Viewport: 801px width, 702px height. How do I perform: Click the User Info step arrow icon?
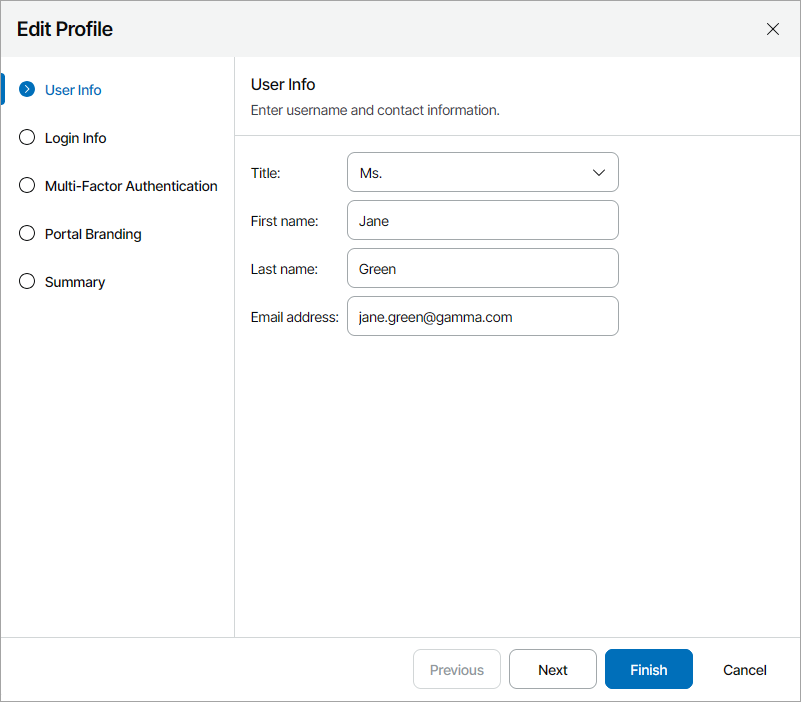click(27, 90)
